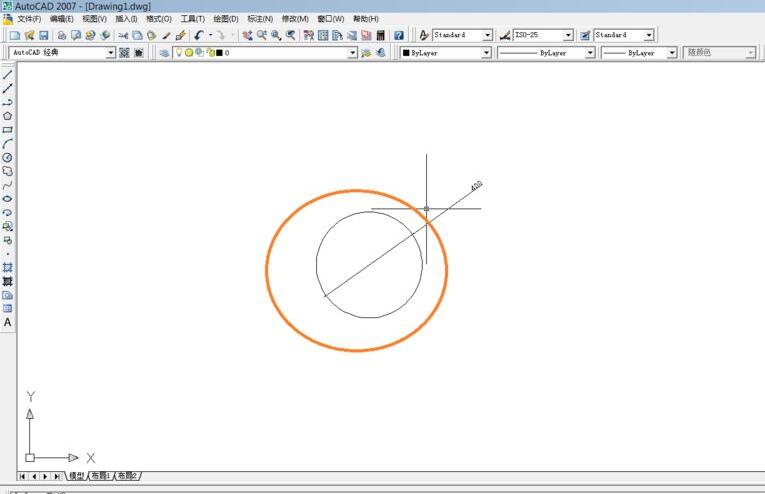Open the ISO-25 dimension style dropdown
This screenshot has height=494, width=765.
[x=568, y=35]
